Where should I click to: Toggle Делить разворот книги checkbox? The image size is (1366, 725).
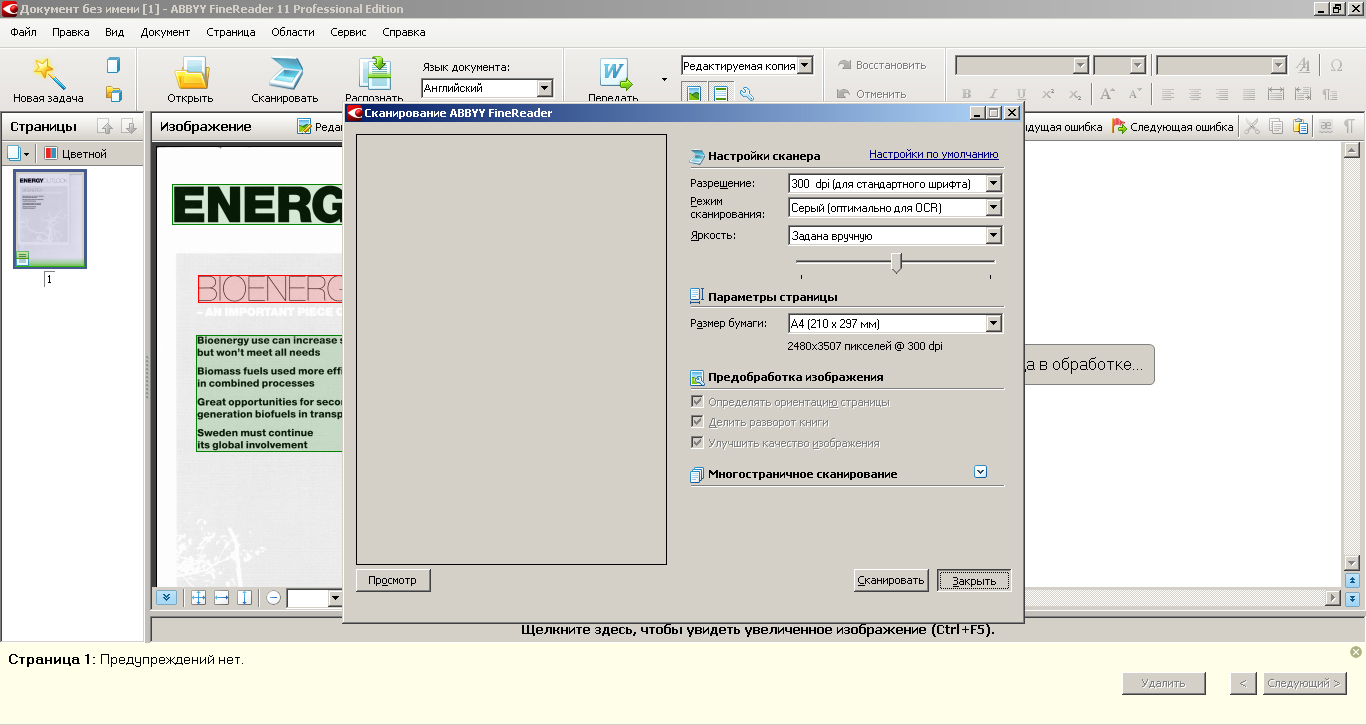point(697,422)
